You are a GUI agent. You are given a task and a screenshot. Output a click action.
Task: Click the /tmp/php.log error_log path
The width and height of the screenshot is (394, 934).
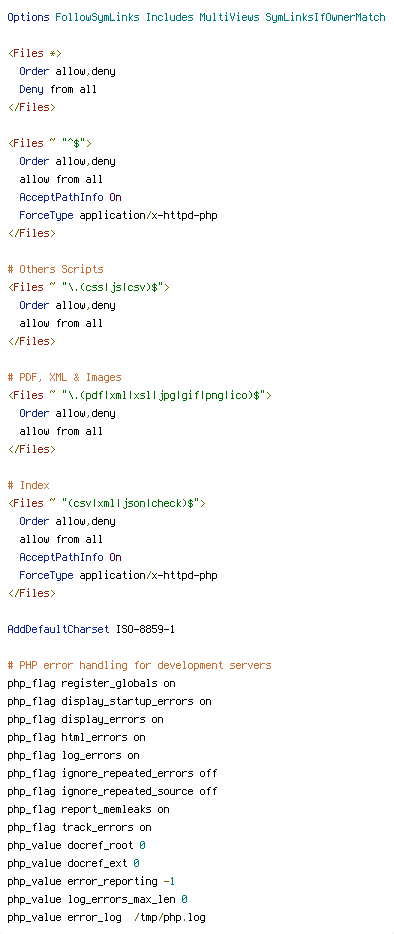click(169, 917)
